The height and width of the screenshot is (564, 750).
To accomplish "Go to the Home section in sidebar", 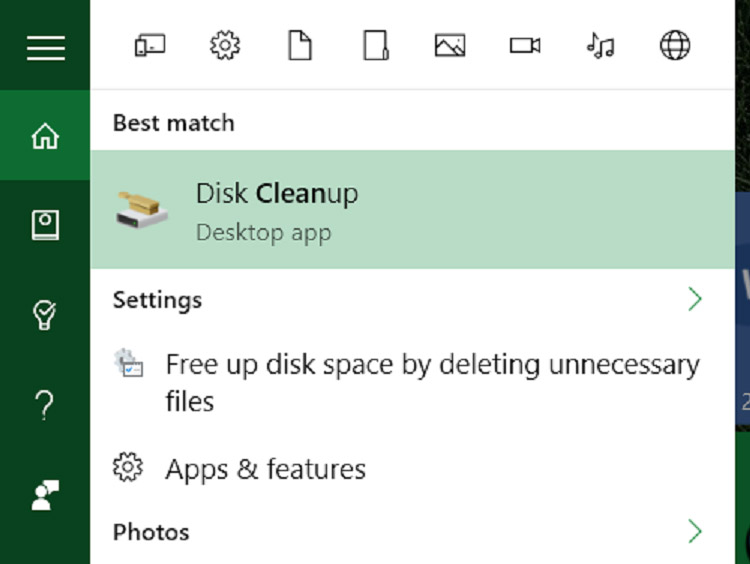I will 45,136.
